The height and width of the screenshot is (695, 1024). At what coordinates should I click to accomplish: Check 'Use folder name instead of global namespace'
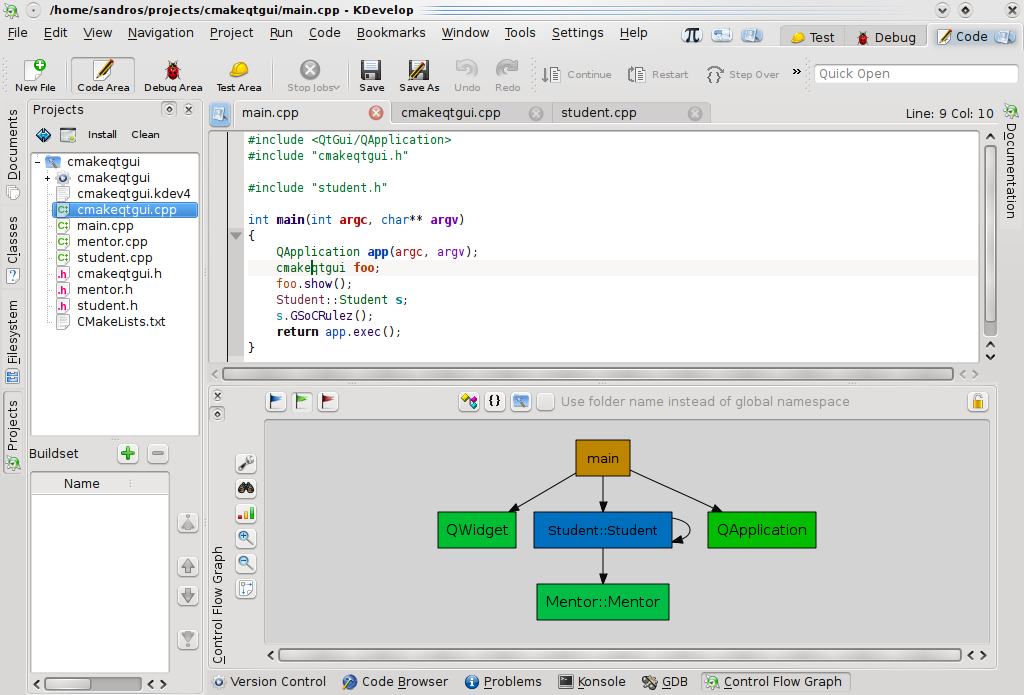(x=545, y=401)
